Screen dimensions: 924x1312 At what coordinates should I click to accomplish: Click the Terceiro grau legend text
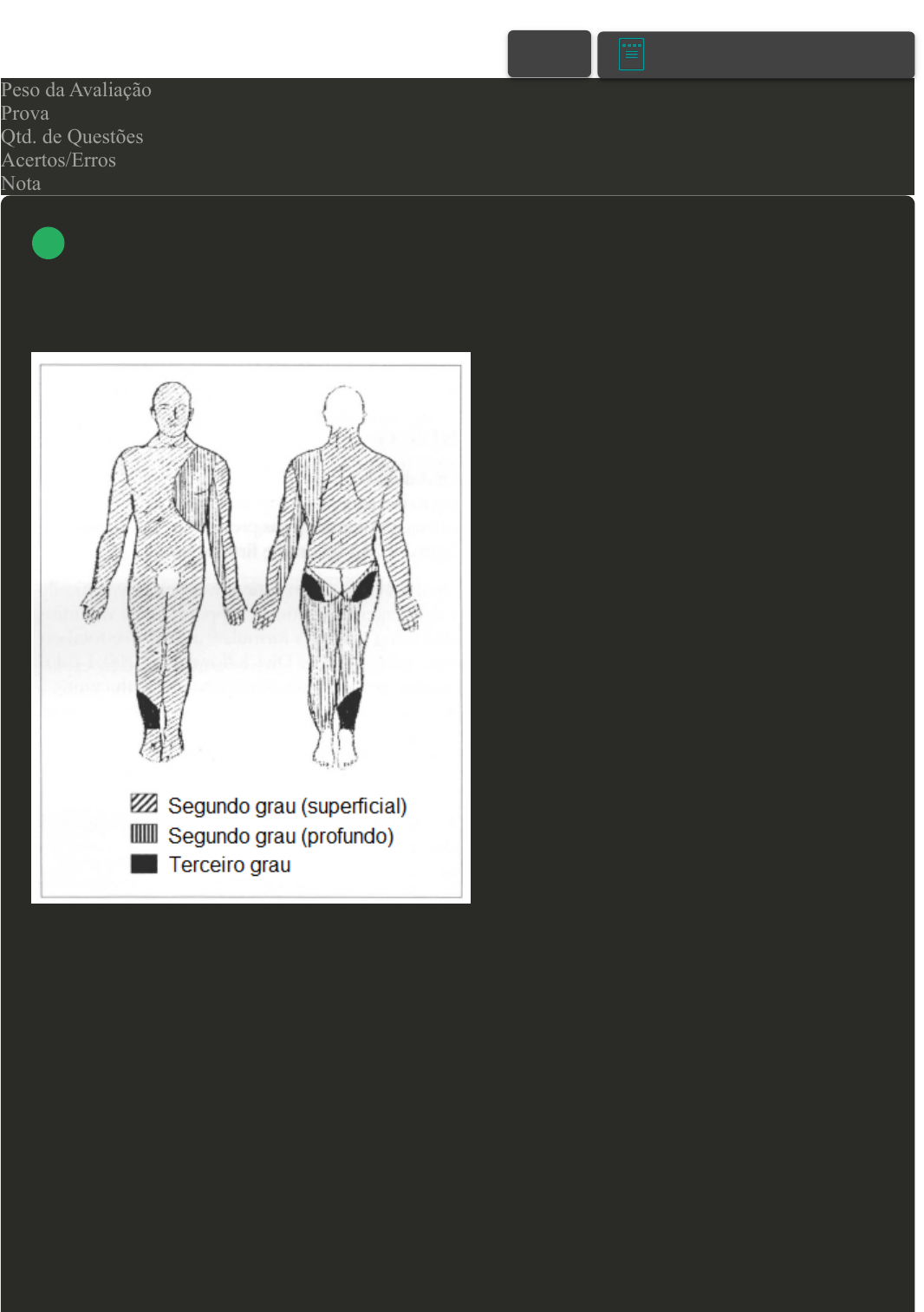tap(230, 865)
